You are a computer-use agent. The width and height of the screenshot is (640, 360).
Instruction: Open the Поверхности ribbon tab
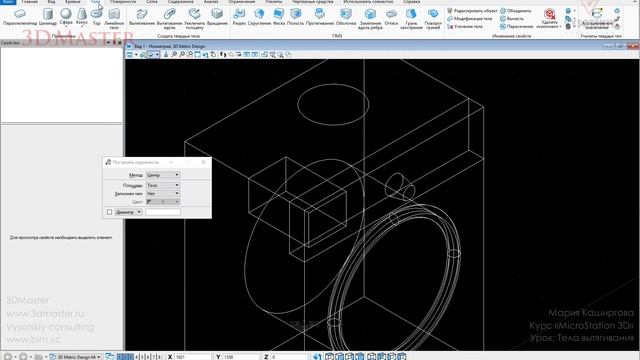(x=123, y=2)
